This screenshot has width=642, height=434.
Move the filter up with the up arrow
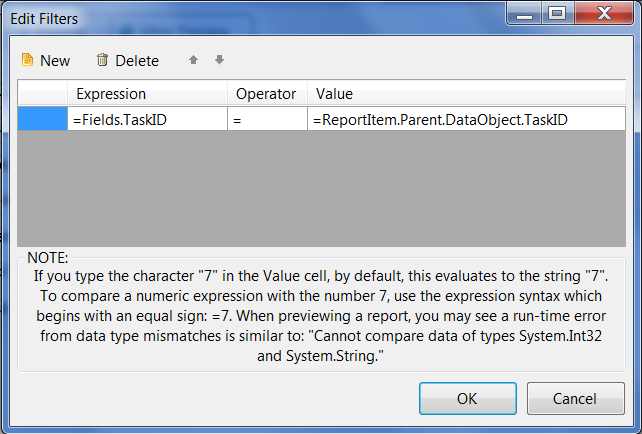click(x=194, y=60)
